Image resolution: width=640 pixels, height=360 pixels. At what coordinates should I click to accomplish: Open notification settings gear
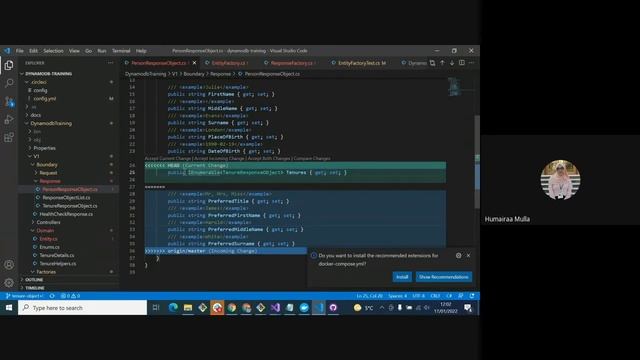pos(458,256)
